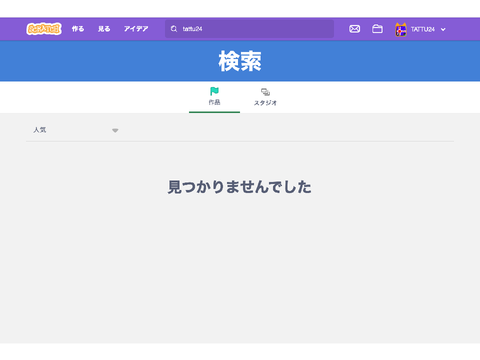Select the 作品 projects tab

[x=214, y=97]
